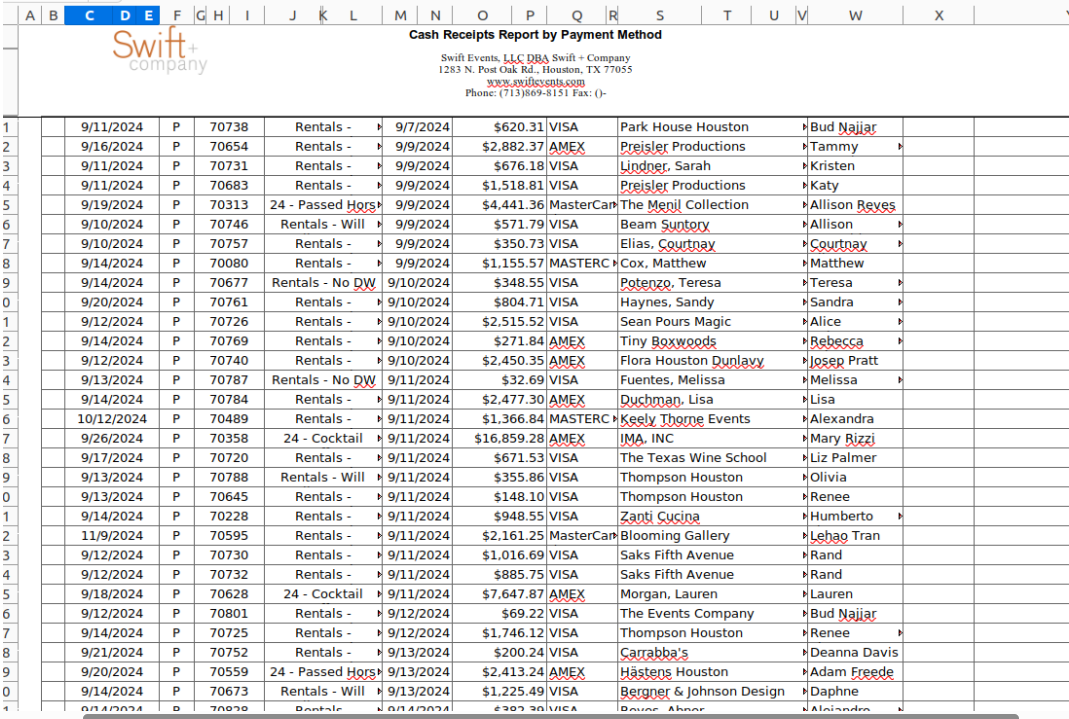Select invoice cell 70654
This screenshot has width=1069, height=719.
pyautogui.click(x=229, y=147)
